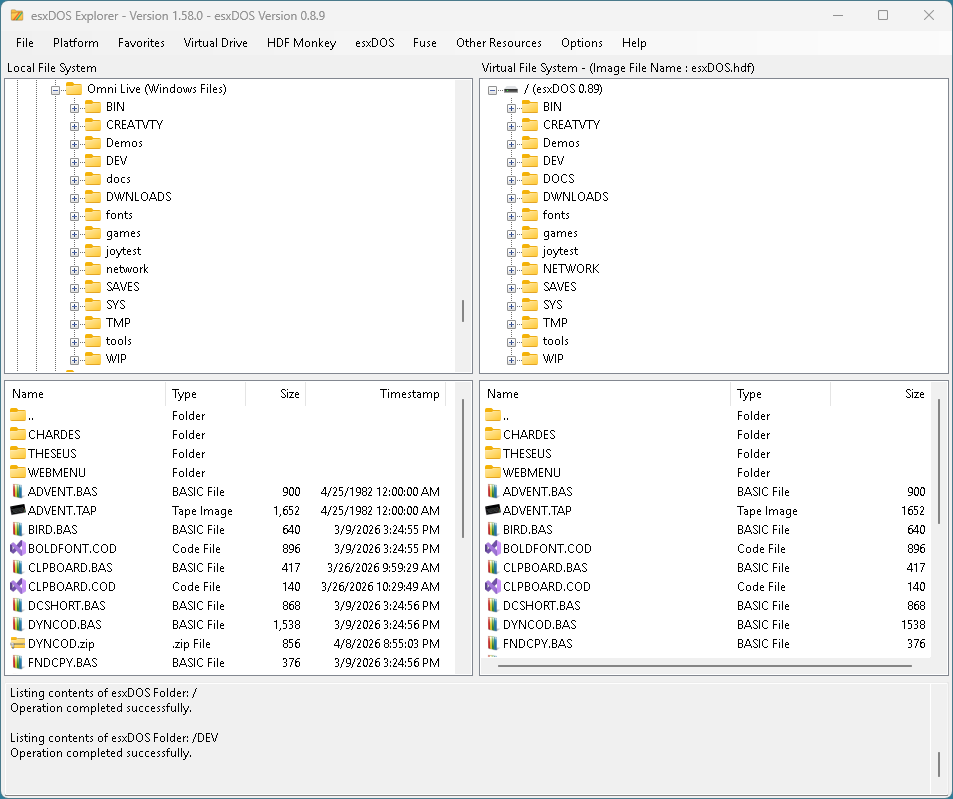The height and width of the screenshot is (799, 953).
Task: Open the HDF Monkey menu
Action: point(301,43)
